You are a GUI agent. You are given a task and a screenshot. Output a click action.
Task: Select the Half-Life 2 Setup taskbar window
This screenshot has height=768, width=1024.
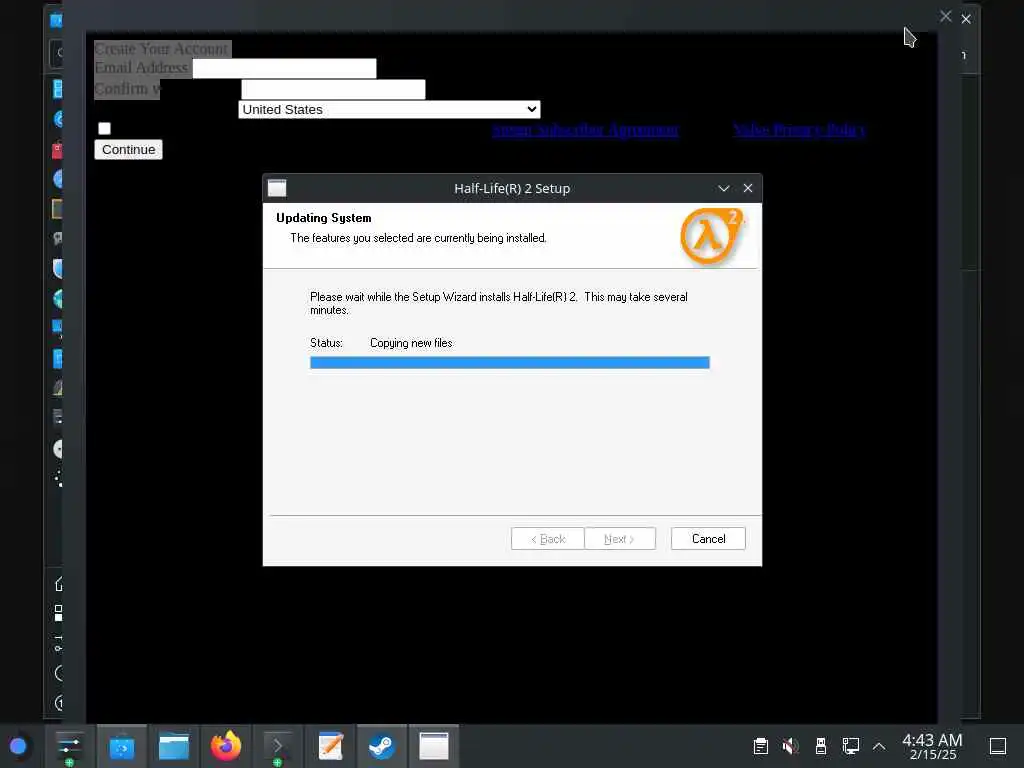[x=434, y=746]
